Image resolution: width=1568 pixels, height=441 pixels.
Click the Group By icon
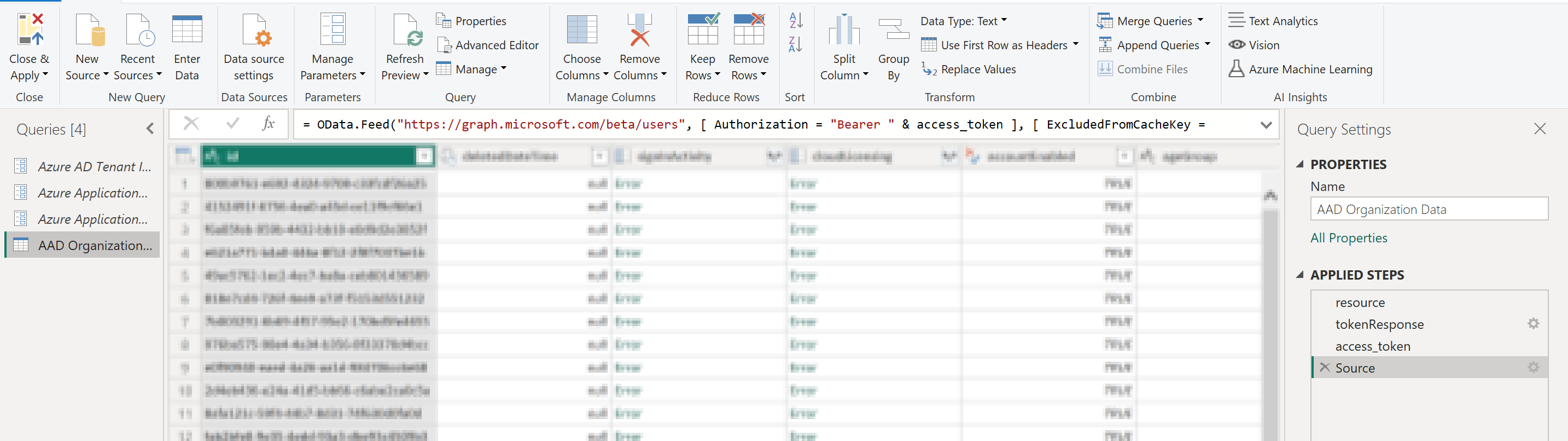(x=893, y=31)
